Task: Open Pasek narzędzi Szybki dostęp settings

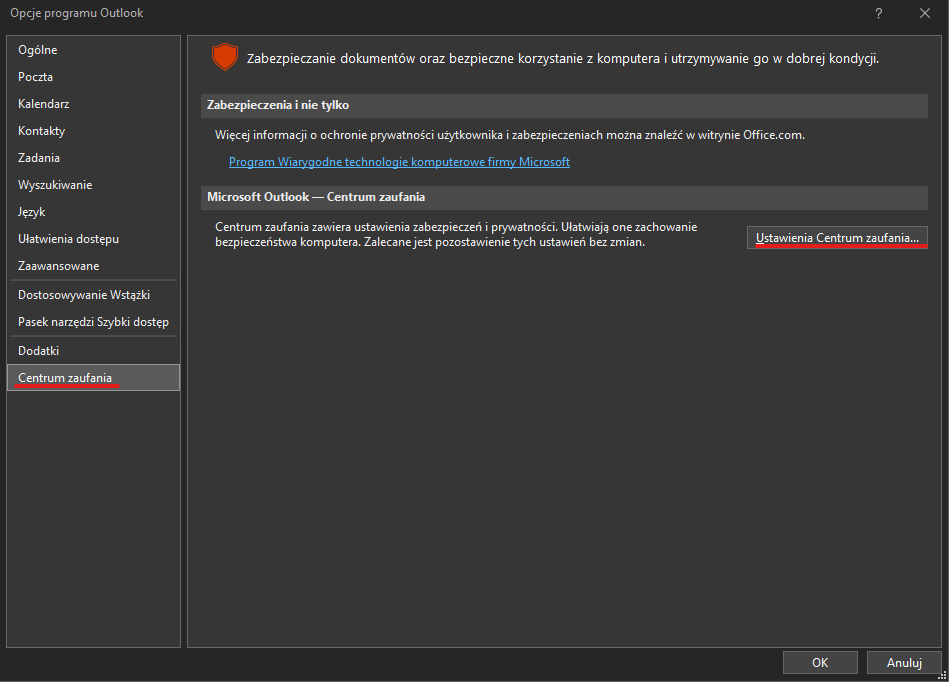Action: [x=93, y=322]
